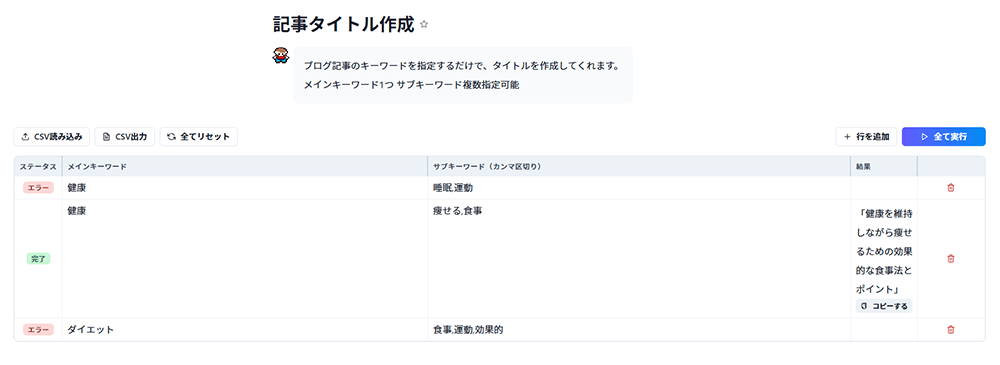The height and width of the screenshot is (365, 1000).
Task: Click the 完了 status badge
Action: 38,258
